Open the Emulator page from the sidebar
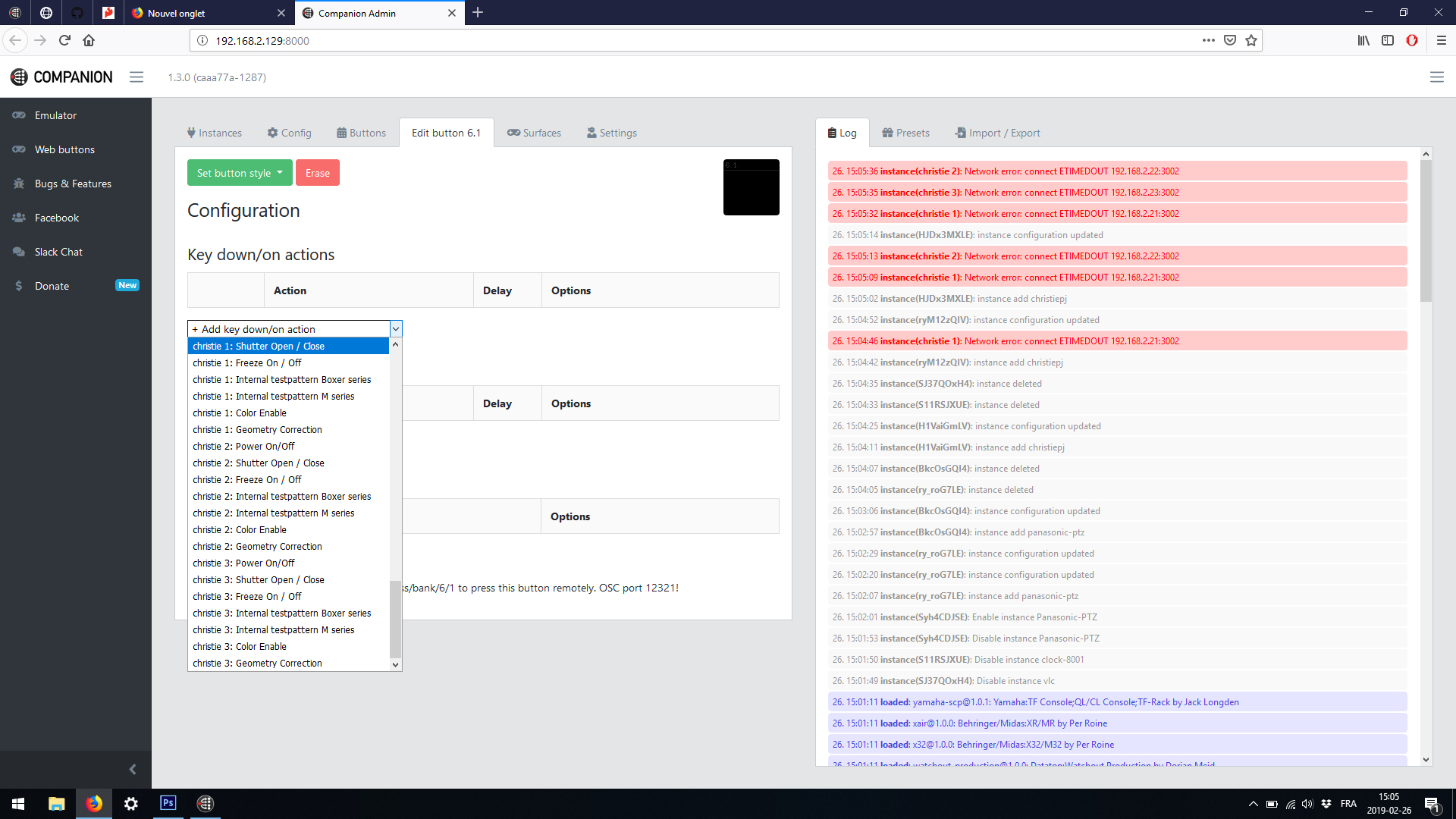 pos(55,115)
